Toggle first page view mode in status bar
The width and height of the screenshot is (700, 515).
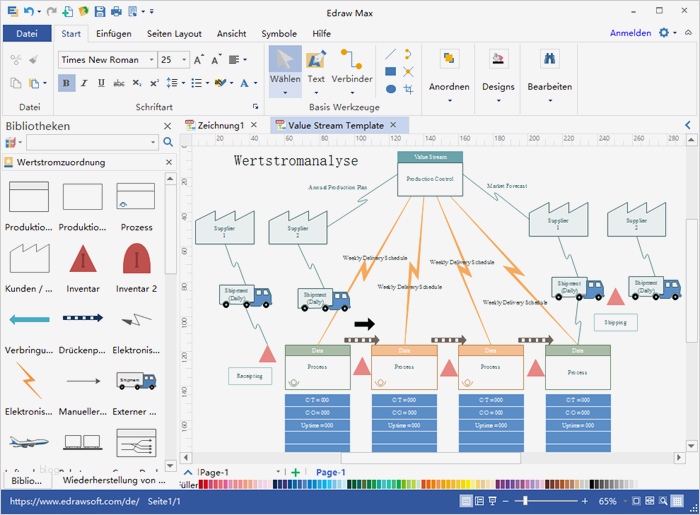466,501
